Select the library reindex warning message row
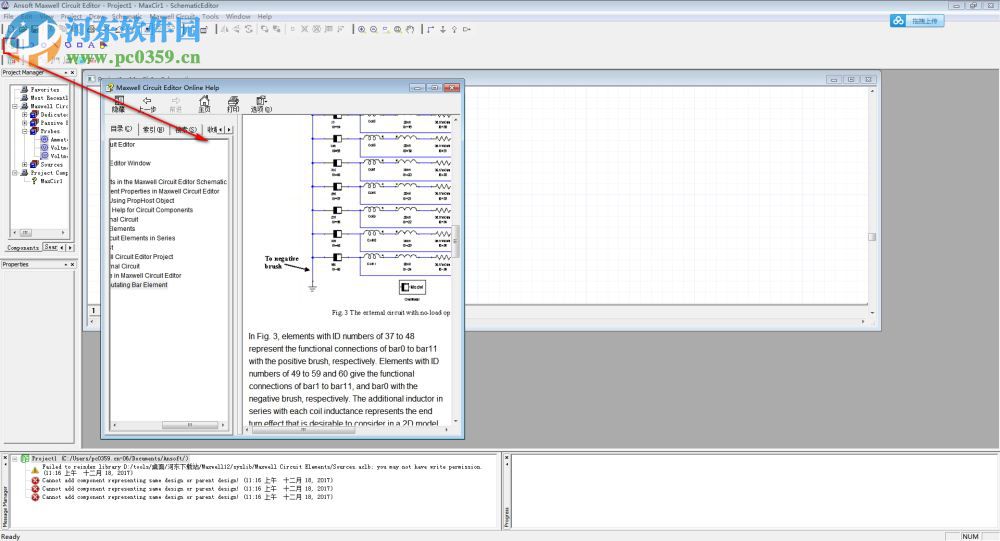Viewport: 1000px width, 541px height. click(x=261, y=470)
